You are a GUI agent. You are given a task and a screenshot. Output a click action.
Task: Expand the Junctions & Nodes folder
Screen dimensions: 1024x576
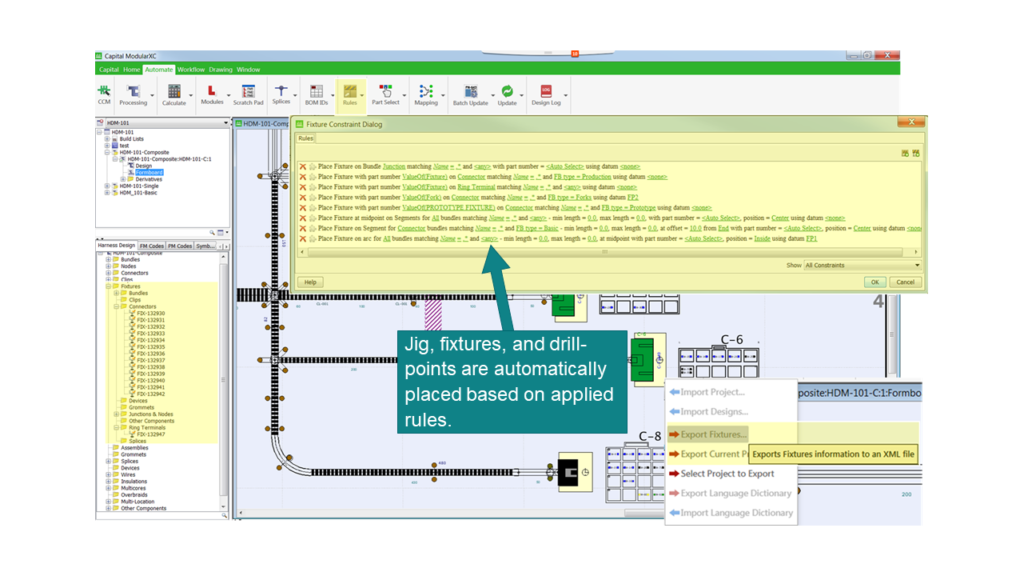click(116, 414)
